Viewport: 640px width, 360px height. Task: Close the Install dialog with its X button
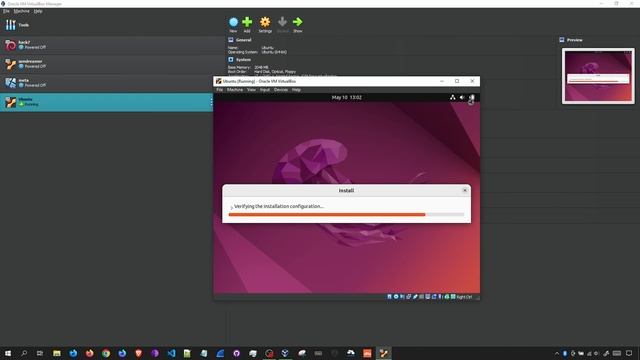(464, 190)
